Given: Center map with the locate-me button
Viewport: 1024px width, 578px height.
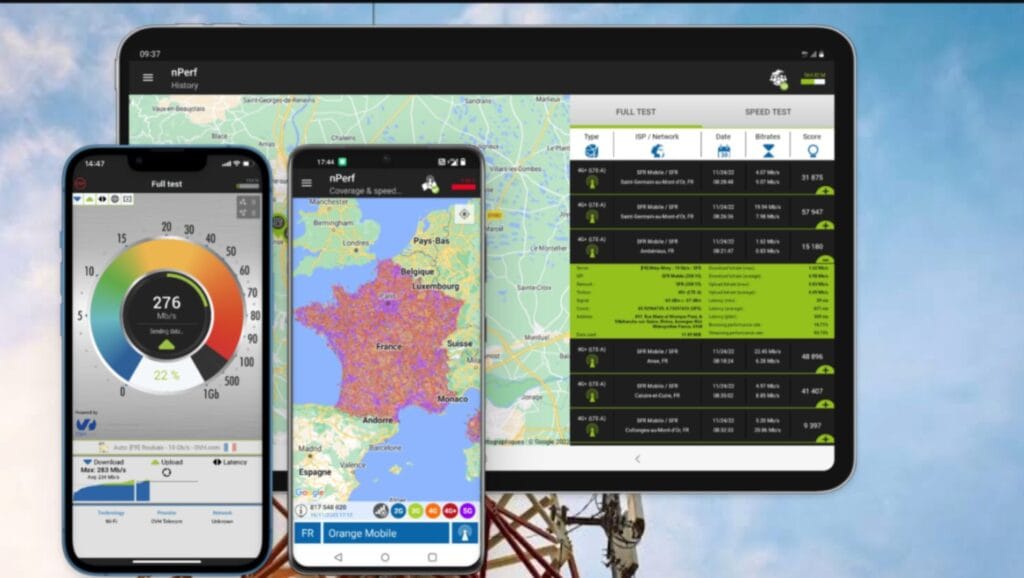Looking at the screenshot, I should click(464, 214).
